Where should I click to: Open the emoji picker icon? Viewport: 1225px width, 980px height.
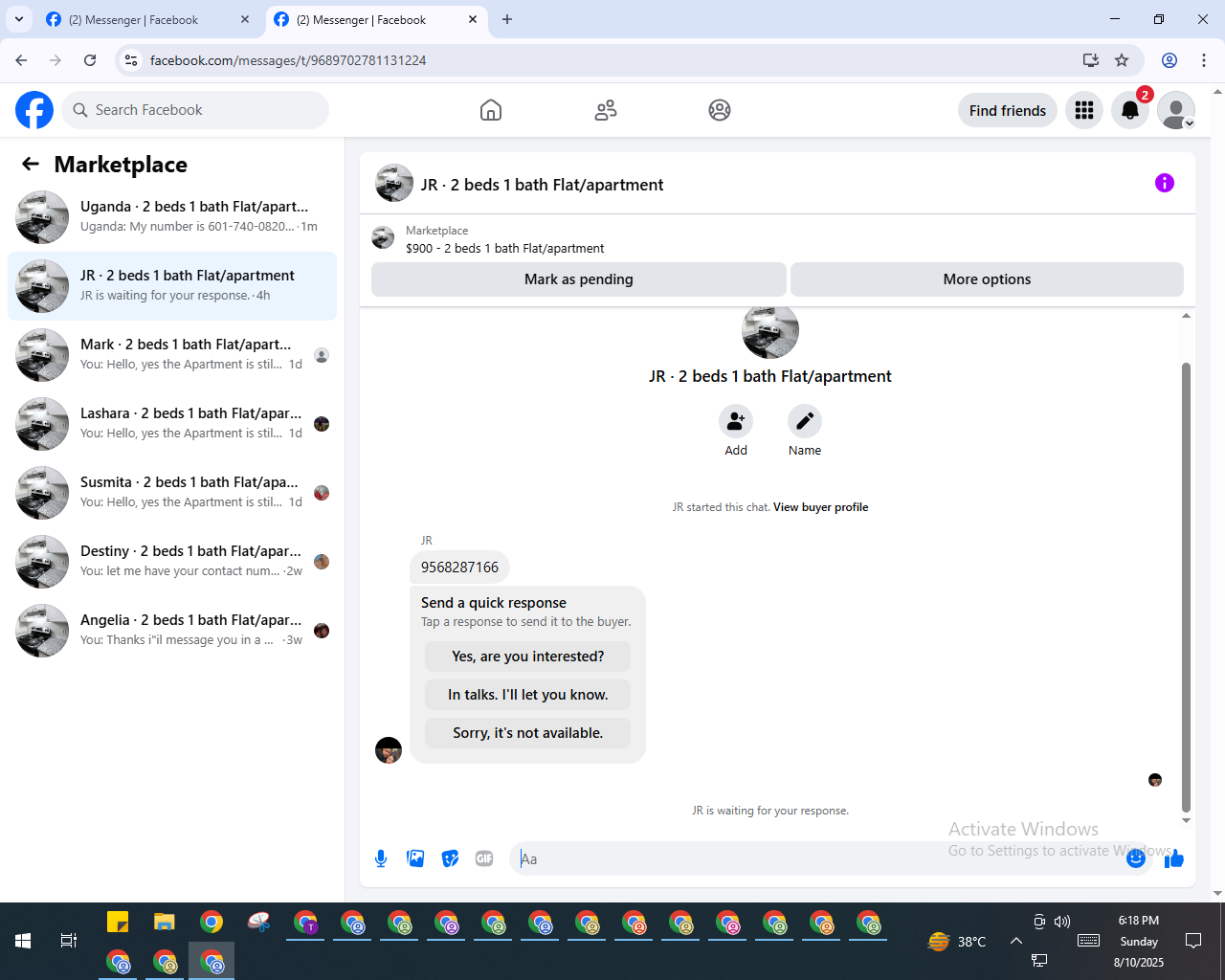[x=1136, y=858]
